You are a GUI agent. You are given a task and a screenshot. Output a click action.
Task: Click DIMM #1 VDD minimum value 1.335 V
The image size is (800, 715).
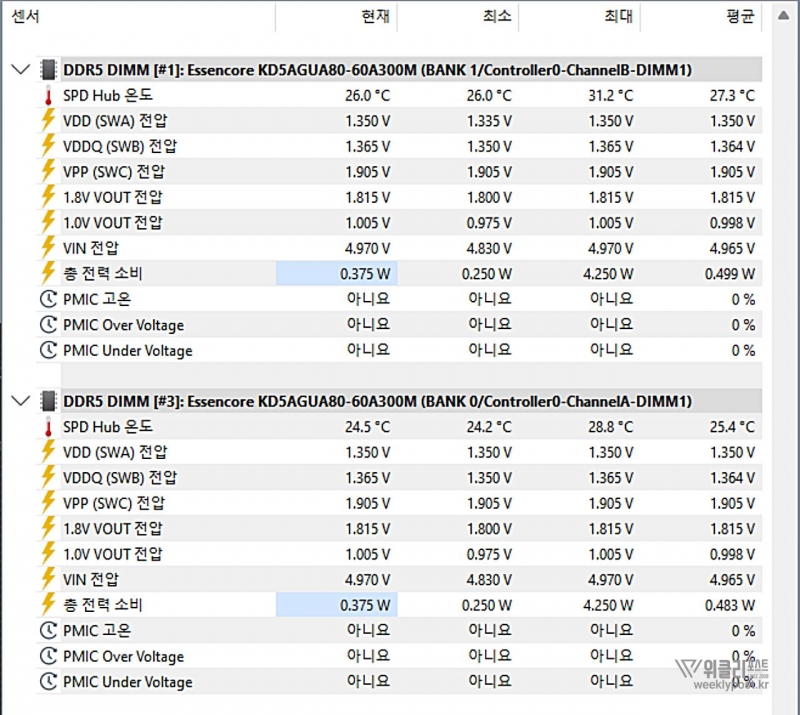pos(489,121)
